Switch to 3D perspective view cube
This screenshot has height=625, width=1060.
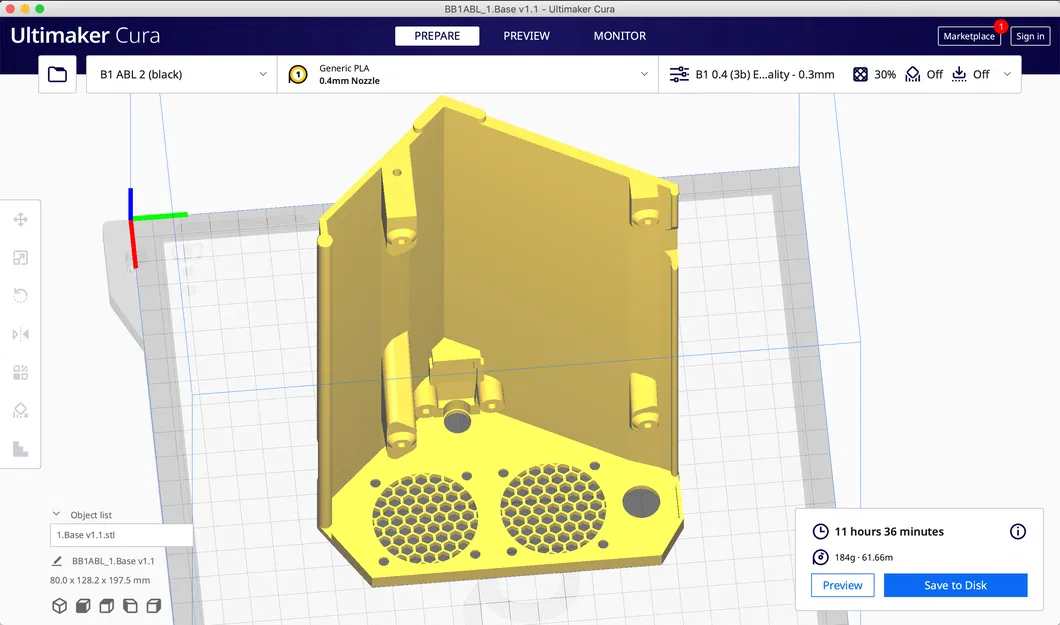[x=59, y=606]
